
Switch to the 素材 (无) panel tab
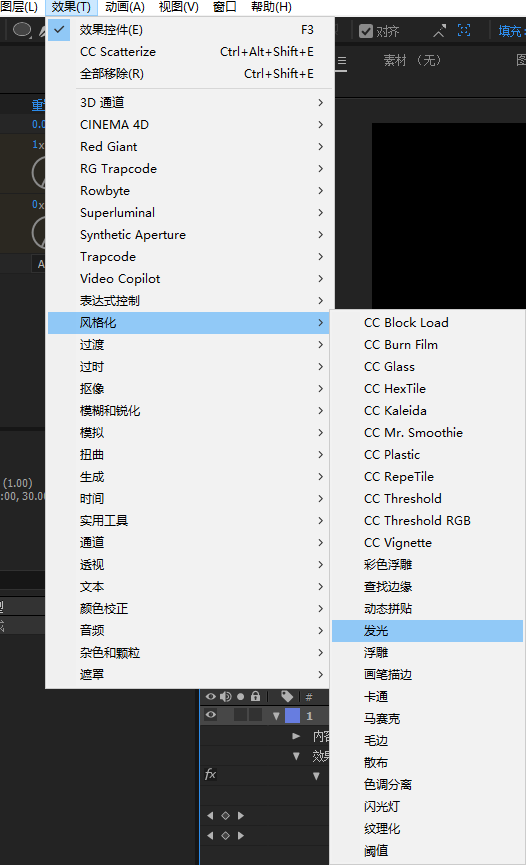412,60
